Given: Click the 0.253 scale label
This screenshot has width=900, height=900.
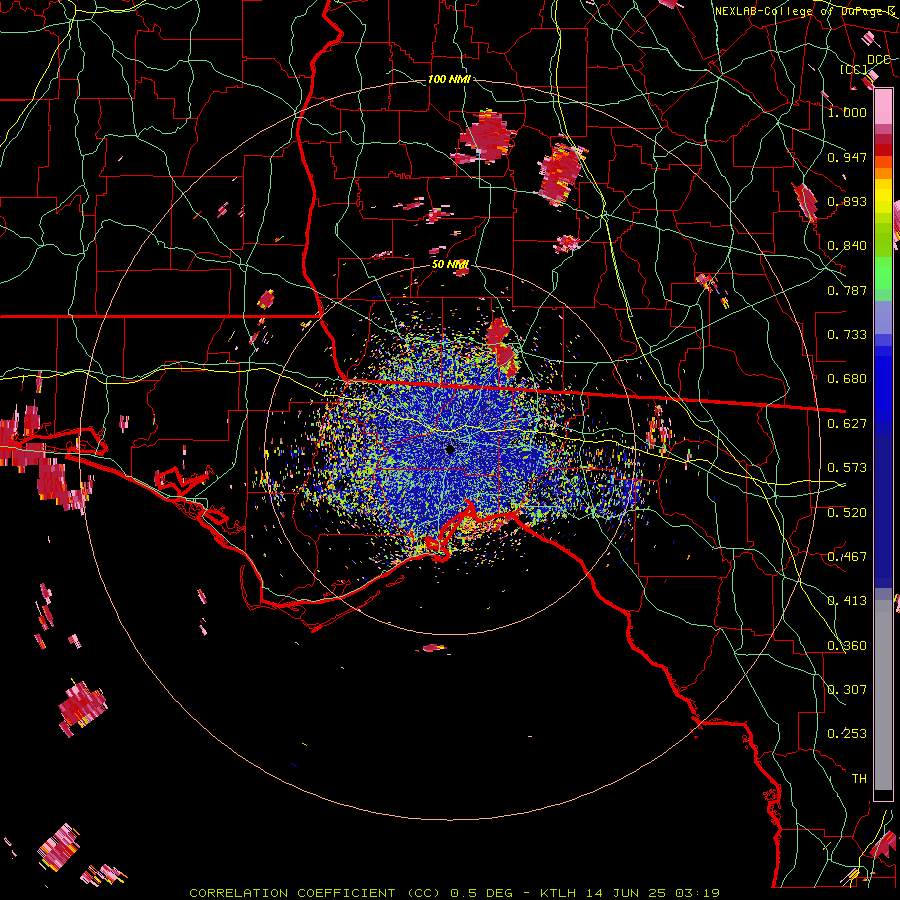Looking at the screenshot, I should [847, 734].
